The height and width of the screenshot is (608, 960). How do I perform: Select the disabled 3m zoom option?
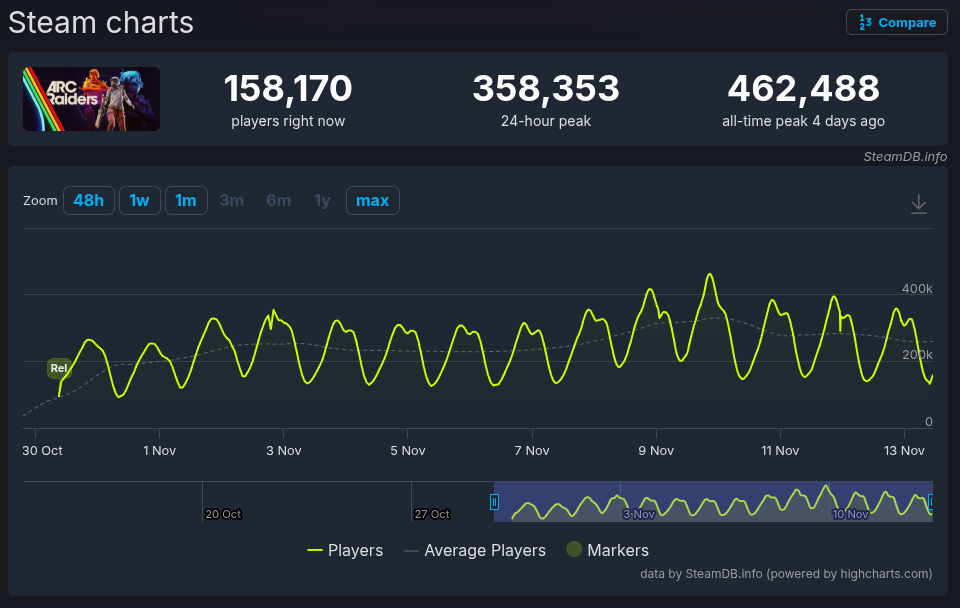pos(231,200)
